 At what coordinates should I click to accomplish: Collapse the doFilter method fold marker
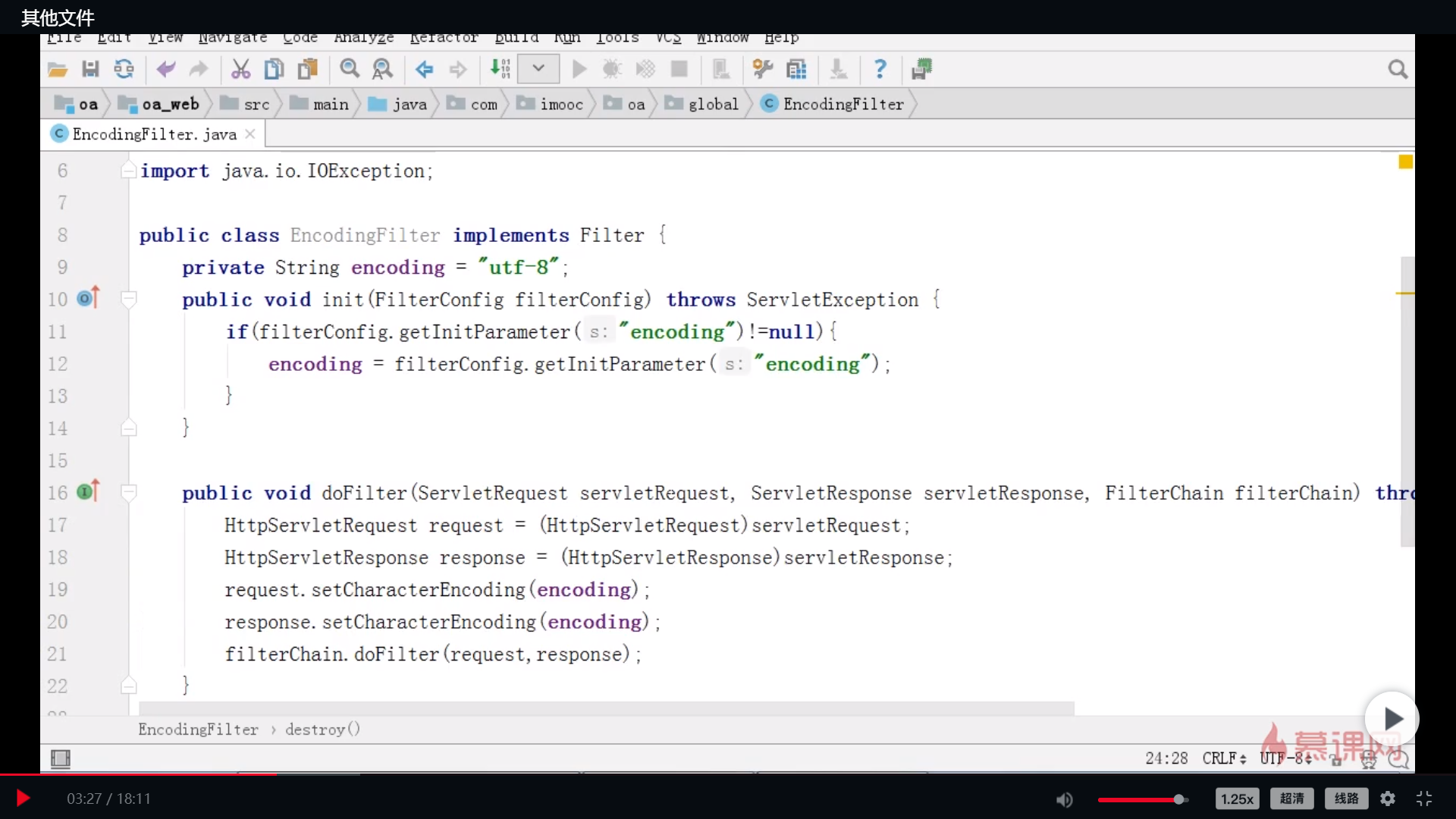128,493
